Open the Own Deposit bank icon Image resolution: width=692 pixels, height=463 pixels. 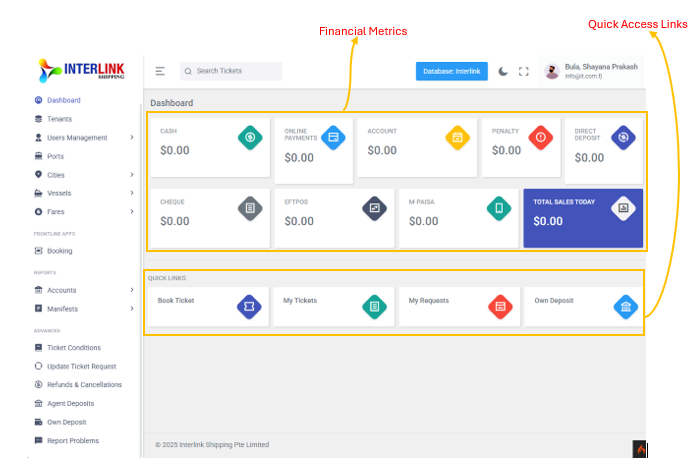626,307
